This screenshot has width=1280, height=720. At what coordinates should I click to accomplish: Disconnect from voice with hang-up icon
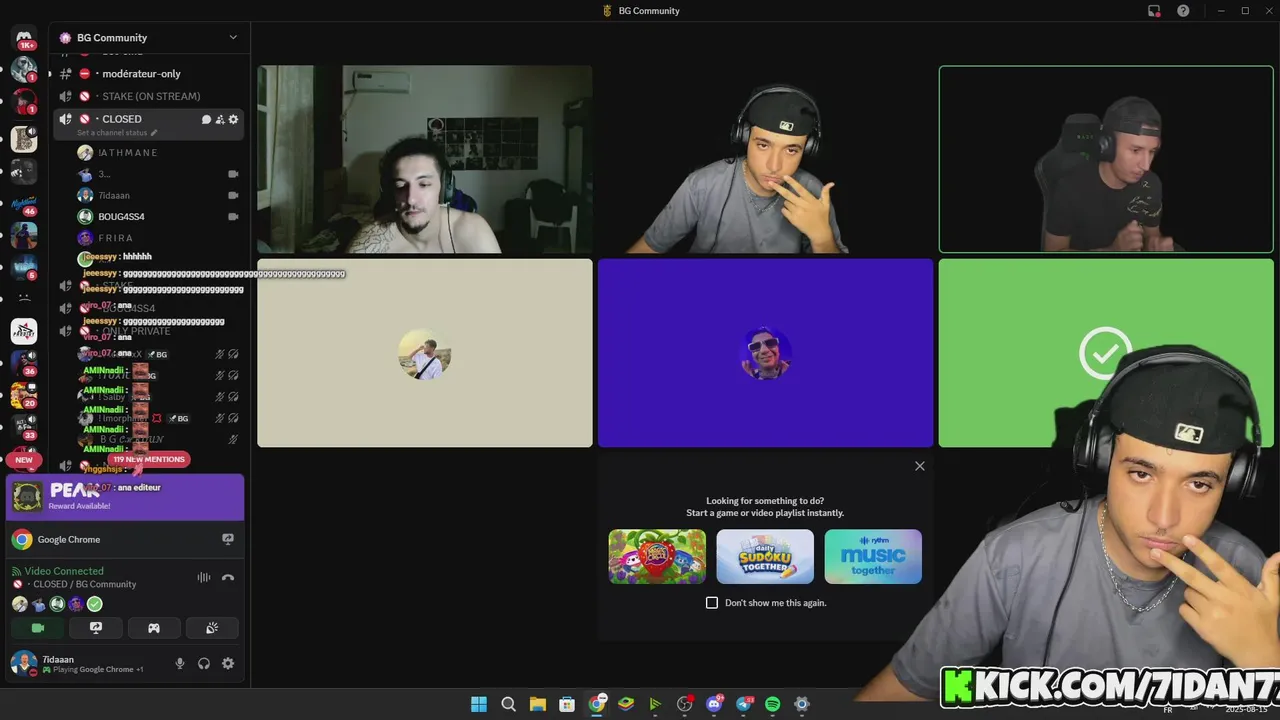pos(228,577)
